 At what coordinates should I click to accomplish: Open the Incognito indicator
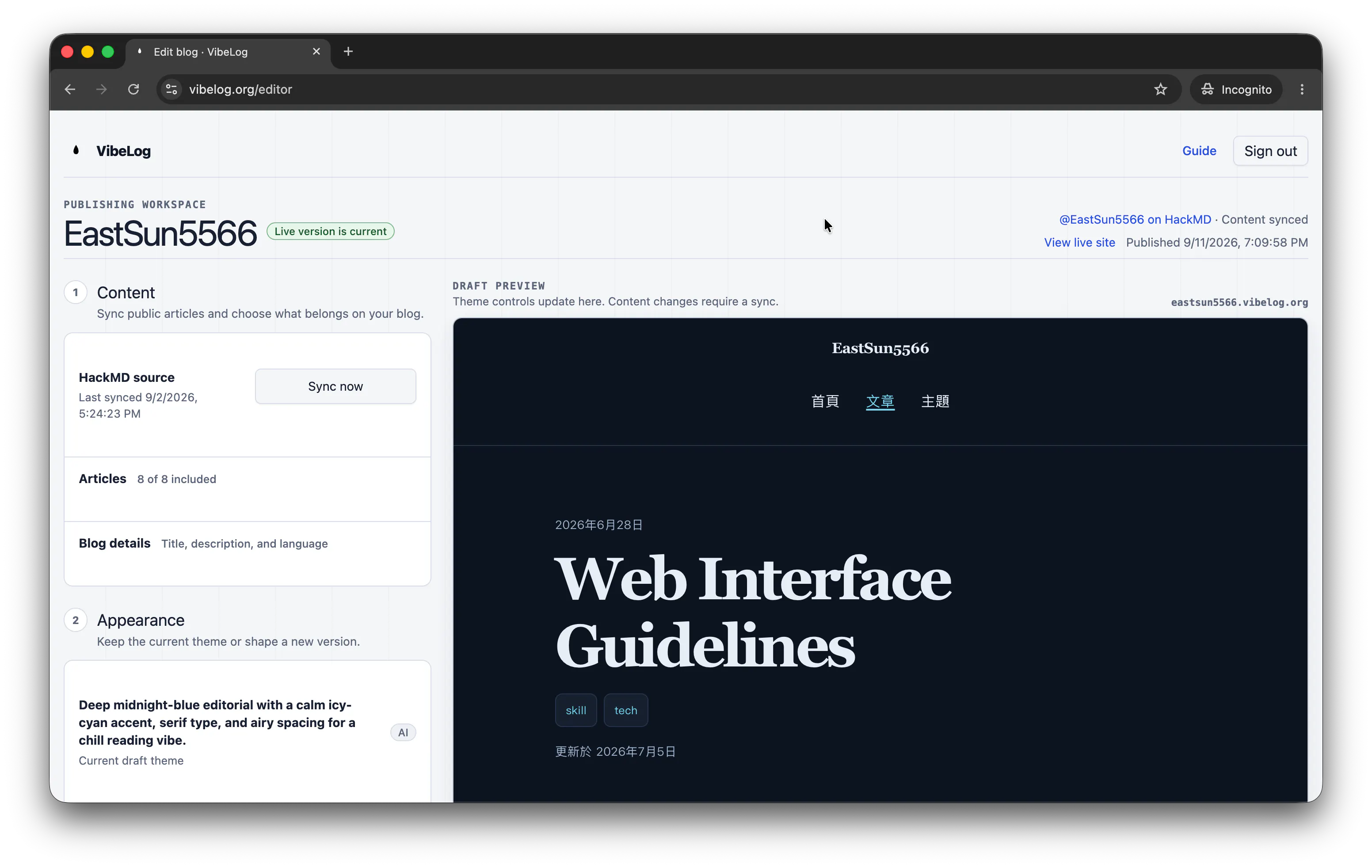1236,89
